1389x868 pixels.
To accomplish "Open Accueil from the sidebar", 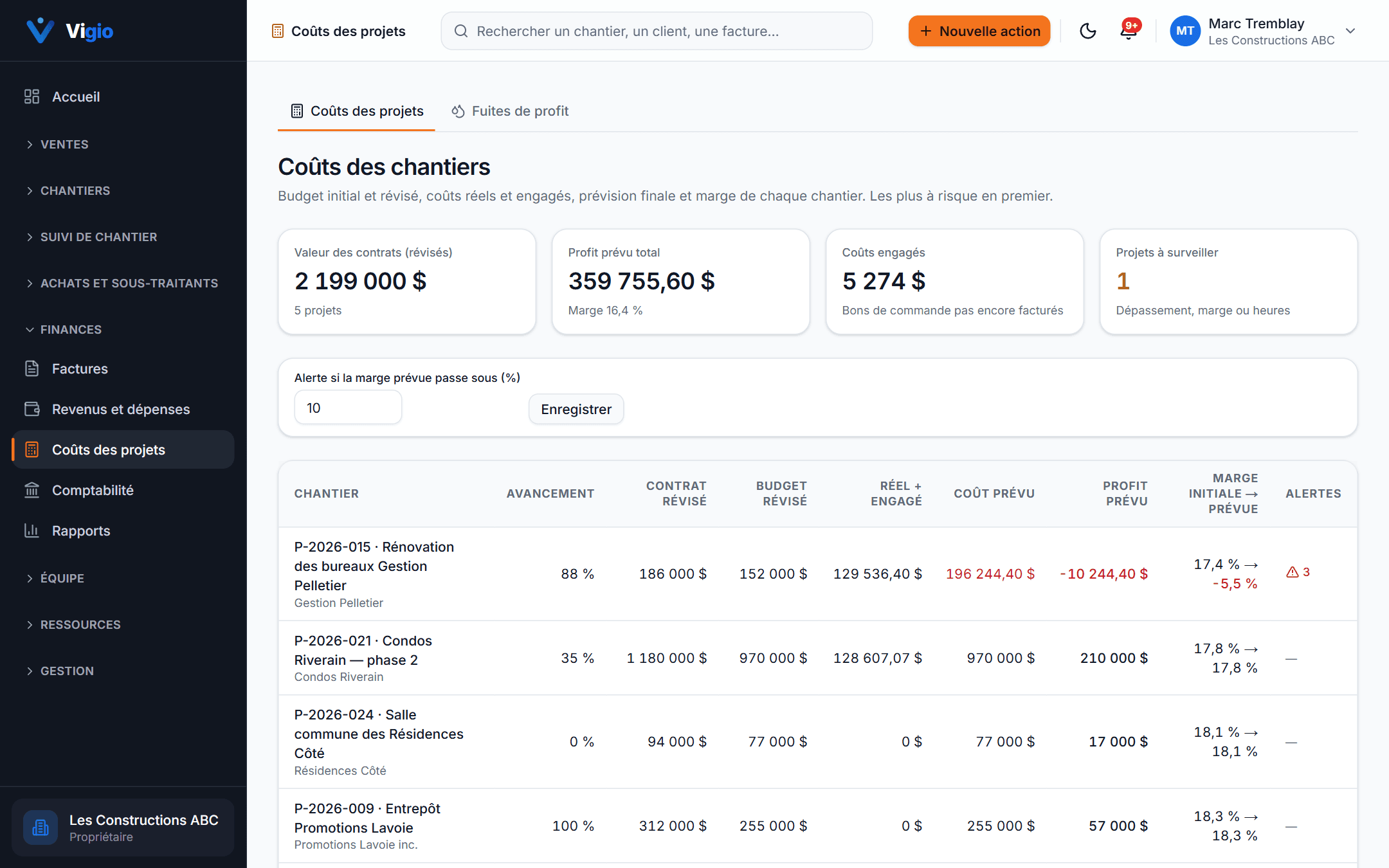I will coord(123,96).
